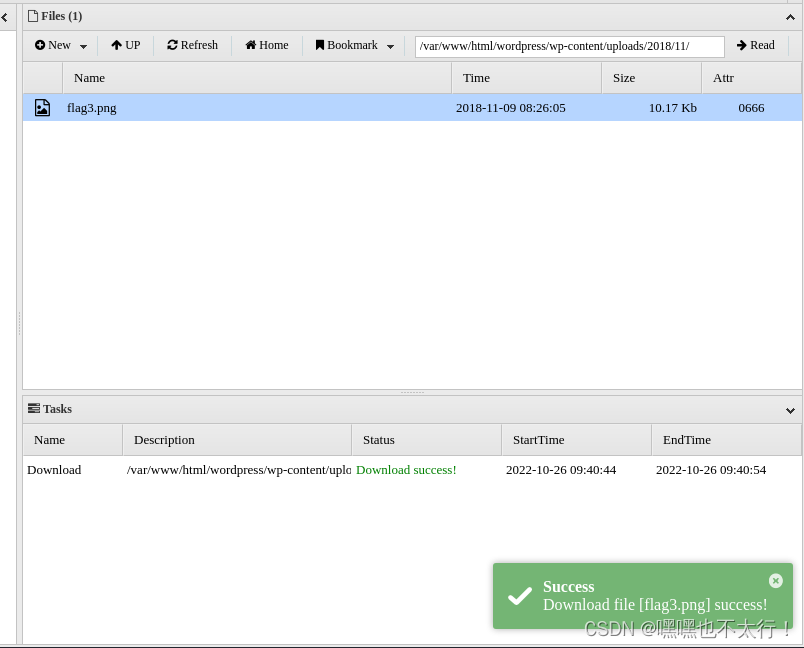Go up one directory with UP
Viewport: 804px width, 648px height.
pyautogui.click(x=126, y=45)
